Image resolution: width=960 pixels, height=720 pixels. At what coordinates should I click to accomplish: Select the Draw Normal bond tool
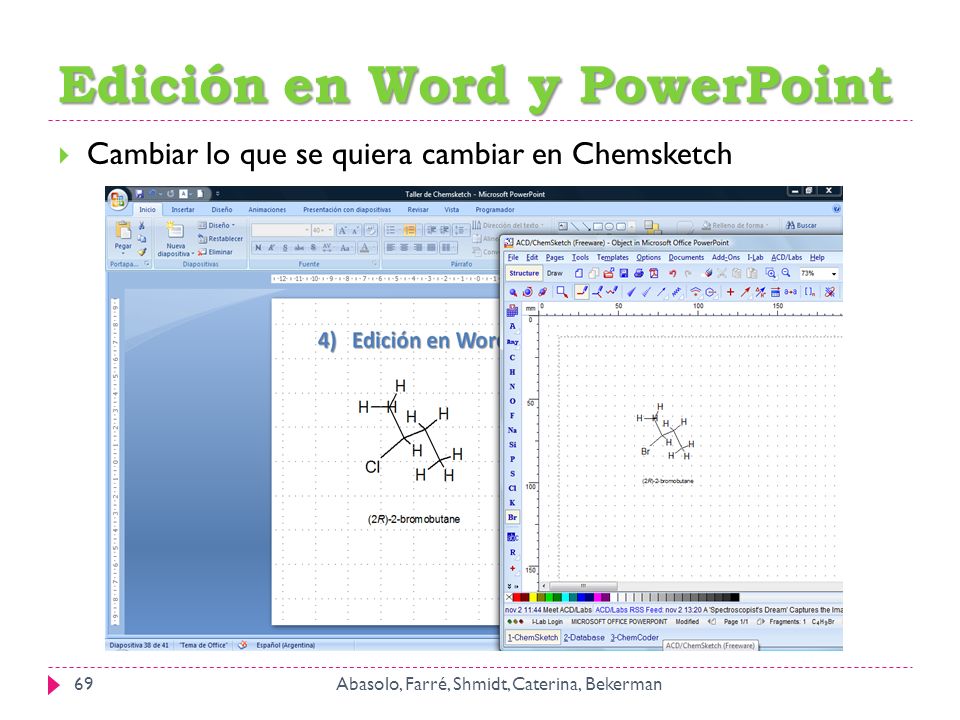tap(582, 291)
